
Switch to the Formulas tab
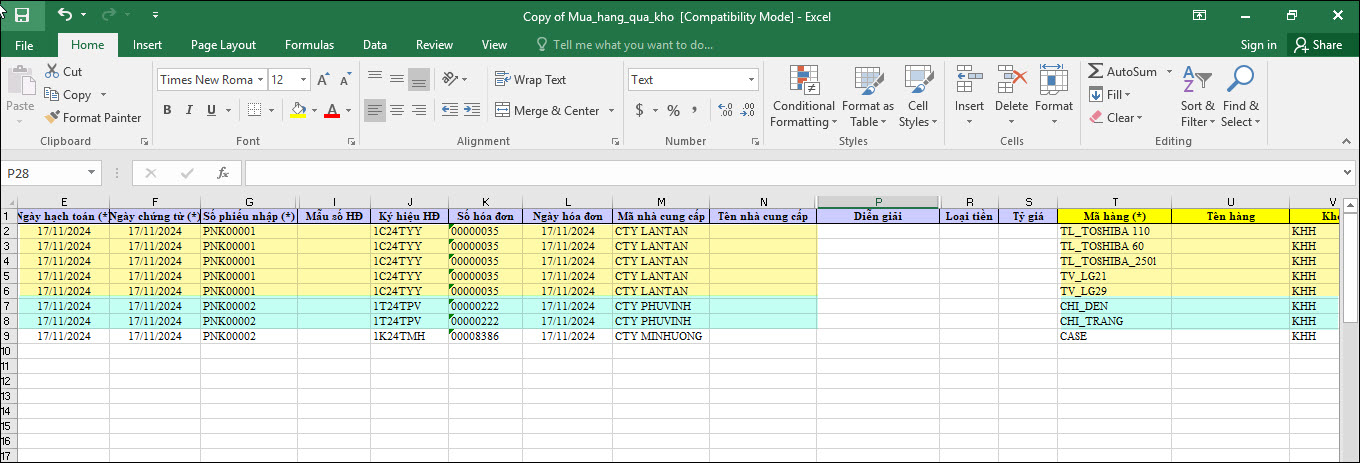[x=309, y=45]
